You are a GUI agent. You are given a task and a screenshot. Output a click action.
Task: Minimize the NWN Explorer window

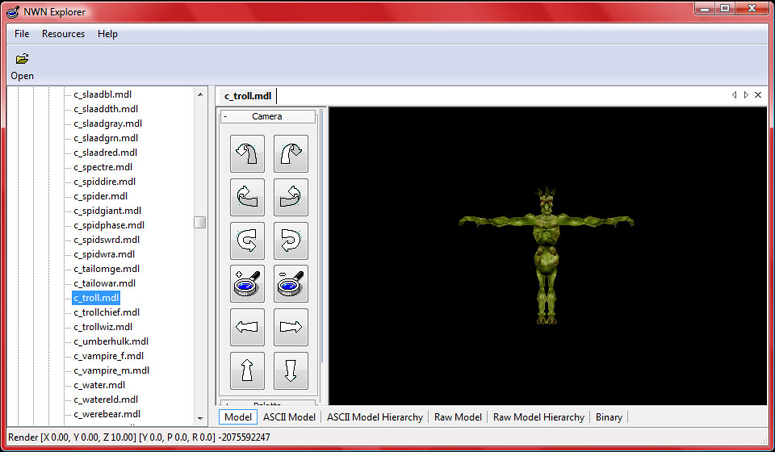[x=705, y=8]
